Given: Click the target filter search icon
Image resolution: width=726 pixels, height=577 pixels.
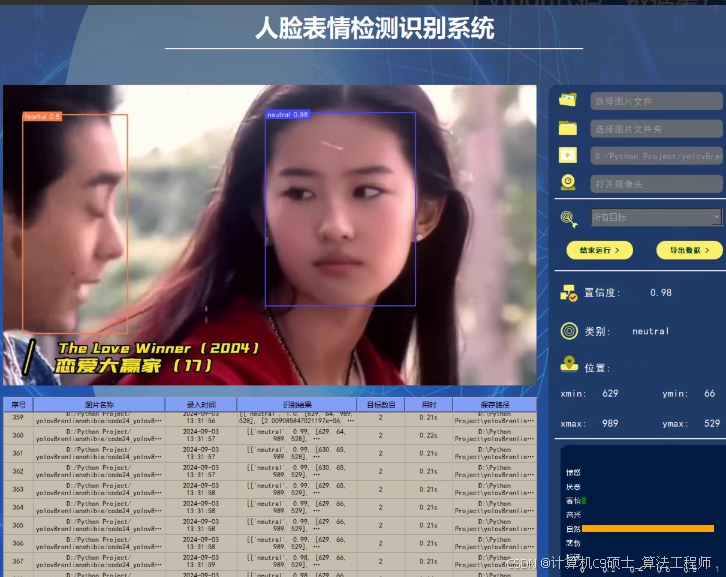Looking at the screenshot, I should [x=569, y=219].
